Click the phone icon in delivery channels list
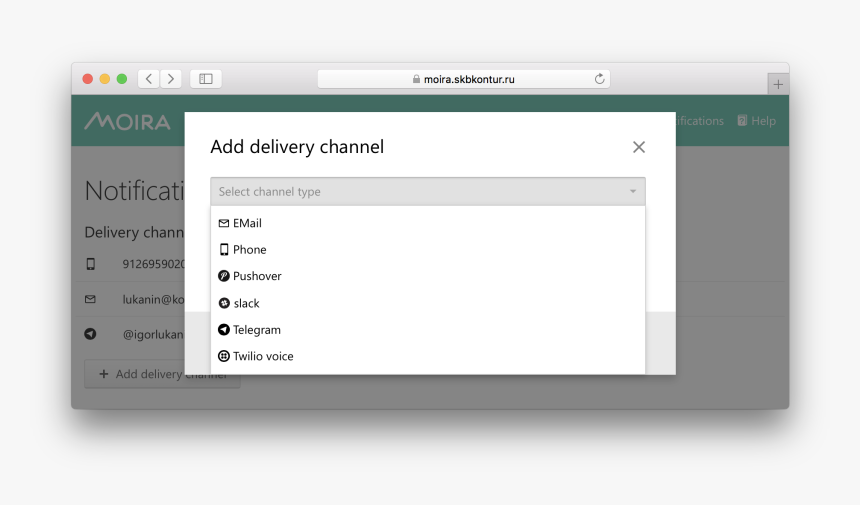 pos(90,264)
